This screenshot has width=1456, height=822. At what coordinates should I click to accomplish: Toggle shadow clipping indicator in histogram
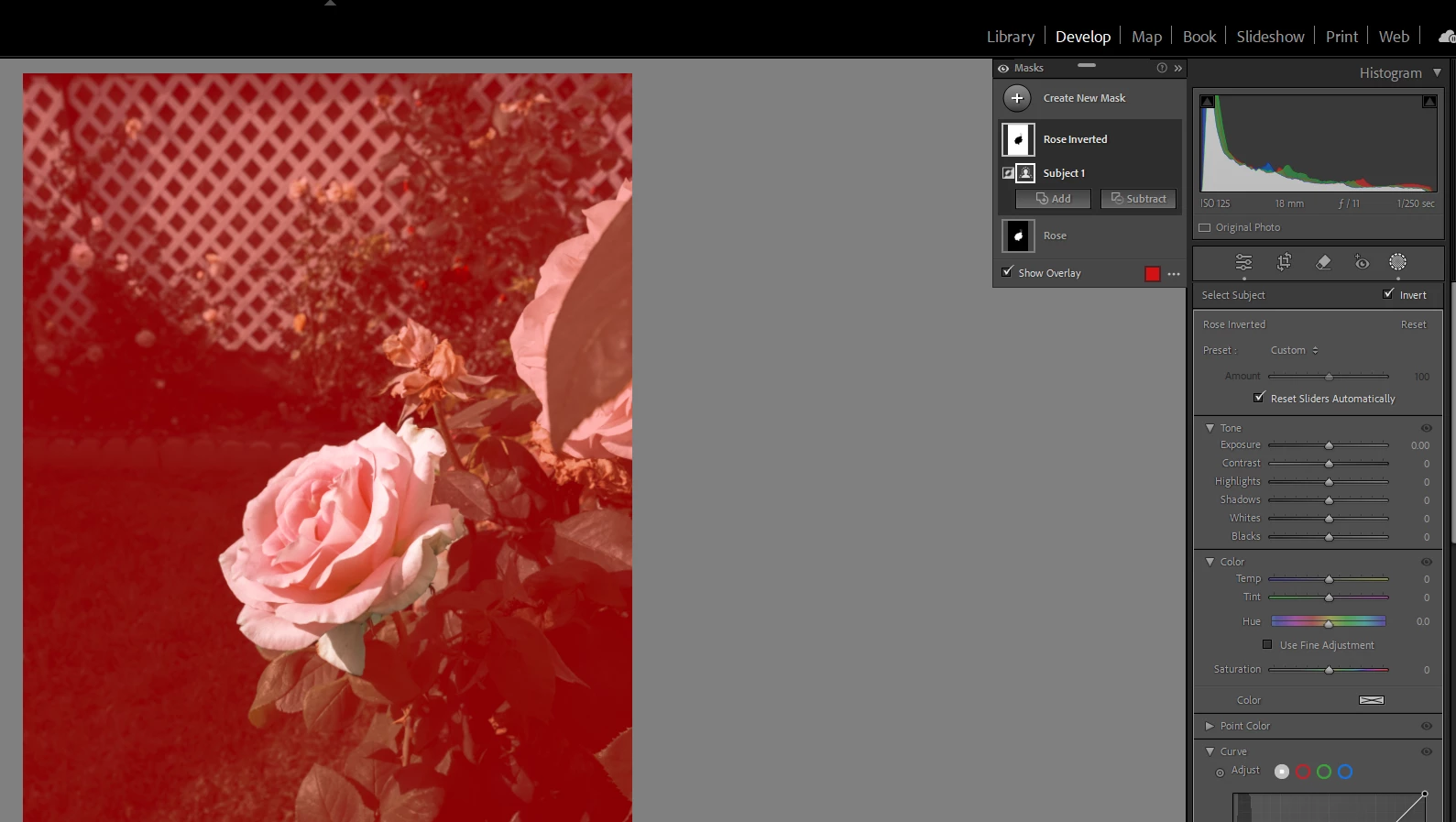(1208, 102)
